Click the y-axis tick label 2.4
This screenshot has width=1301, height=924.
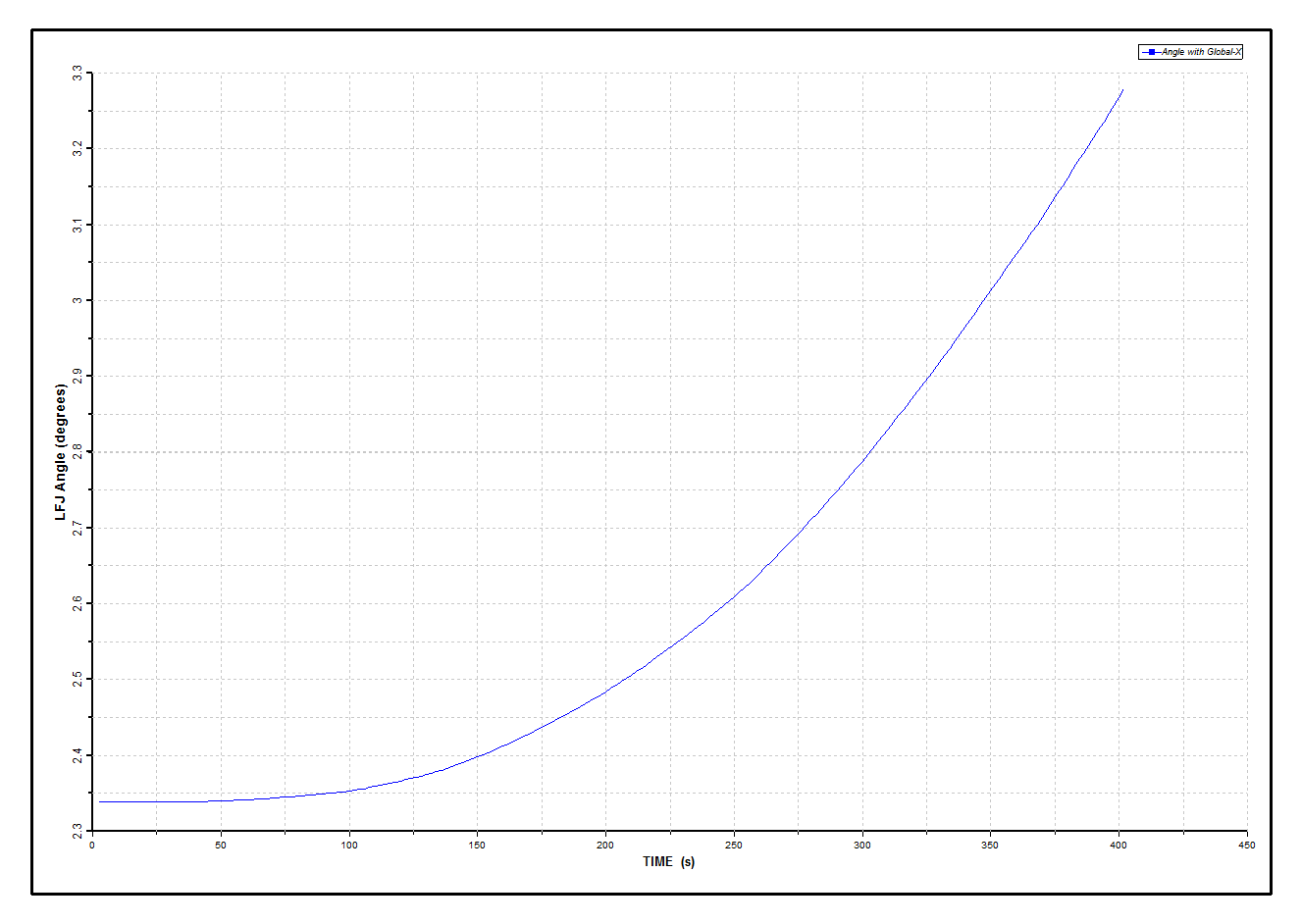click(77, 755)
